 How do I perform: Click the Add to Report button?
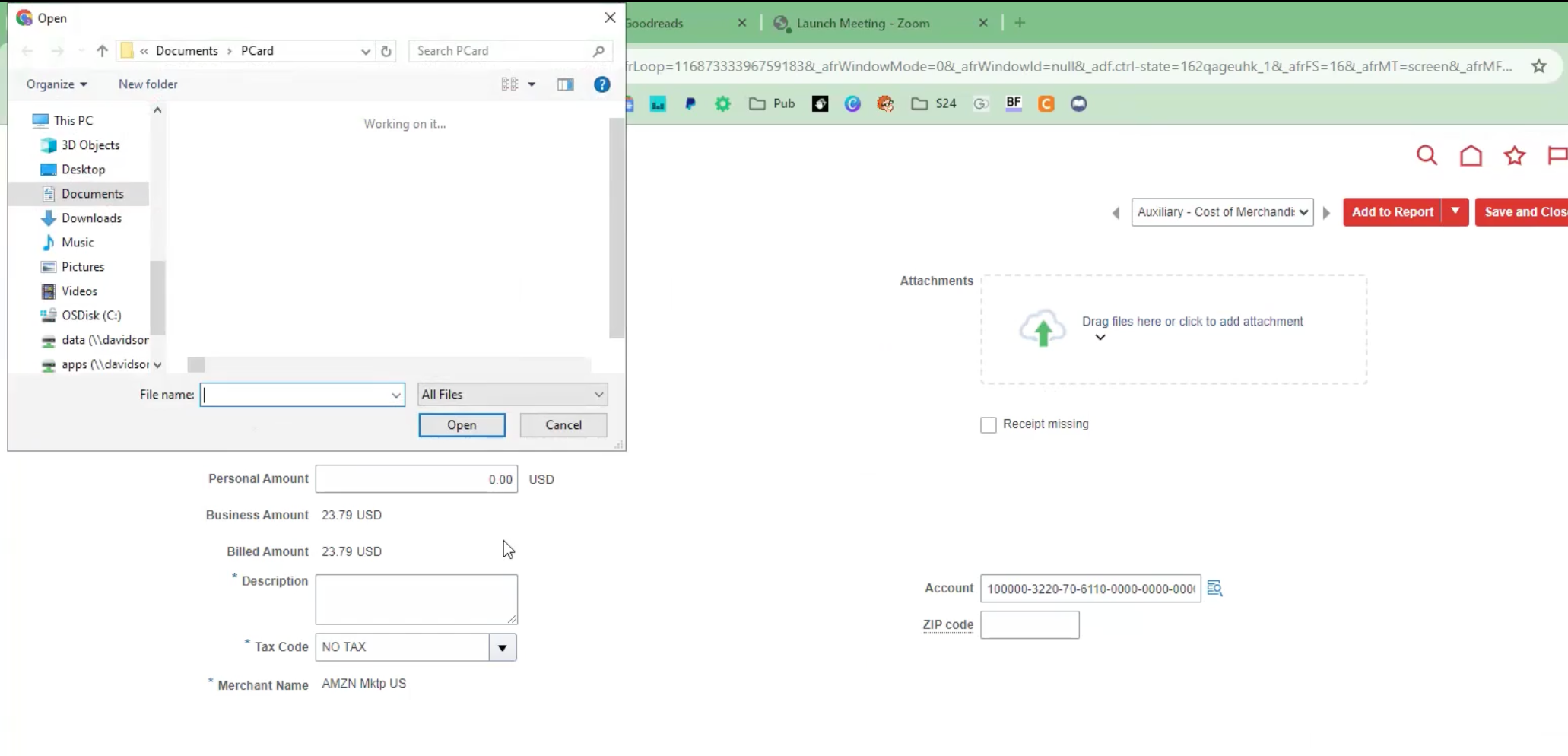(1392, 212)
